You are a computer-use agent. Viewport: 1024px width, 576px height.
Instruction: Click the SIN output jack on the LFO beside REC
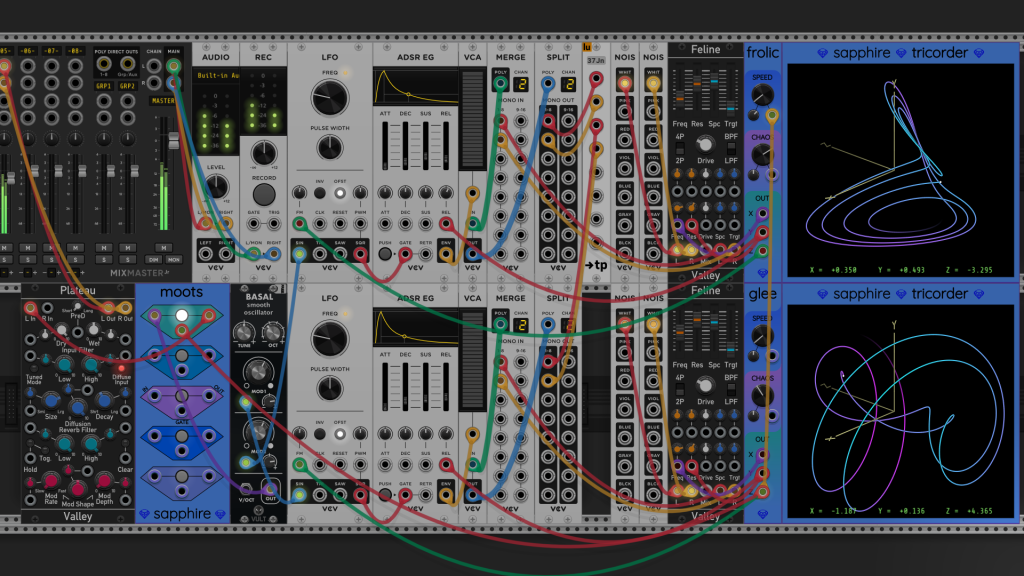(299, 254)
